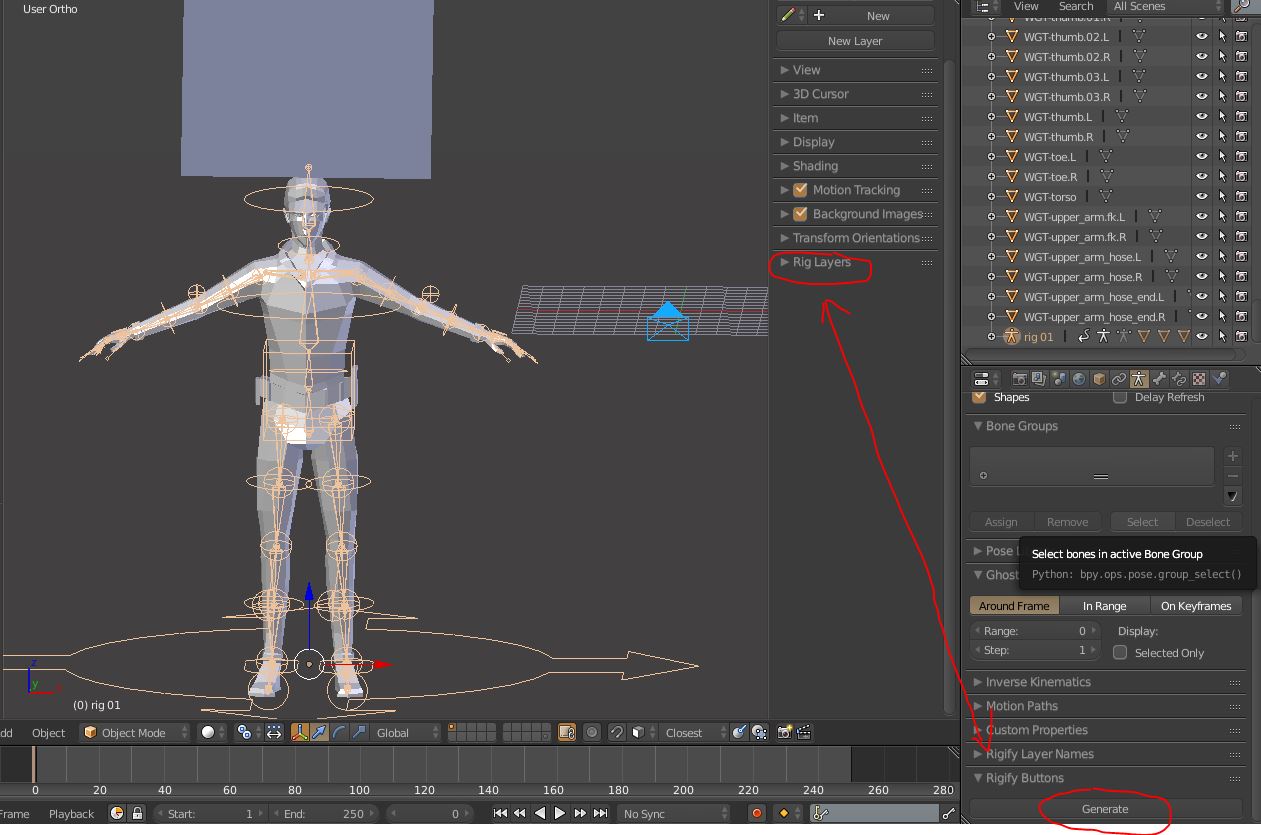Open the Render properties camera icon
Image resolution: width=1261 pixels, height=835 pixels.
click(x=1020, y=378)
